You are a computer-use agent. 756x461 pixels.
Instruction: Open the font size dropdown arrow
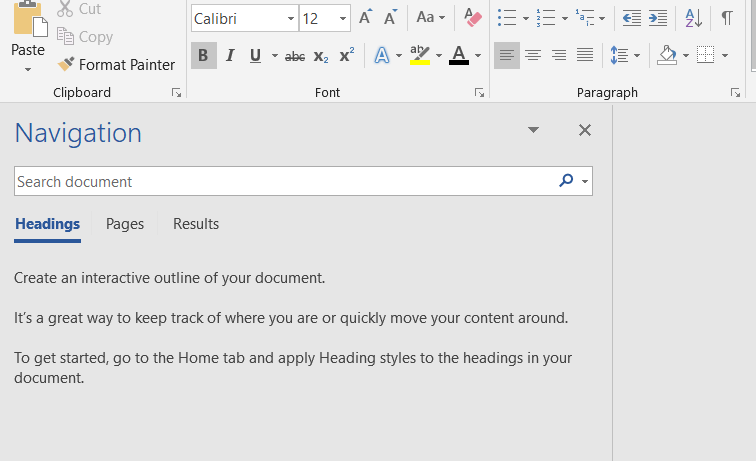pyautogui.click(x=342, y=19)
